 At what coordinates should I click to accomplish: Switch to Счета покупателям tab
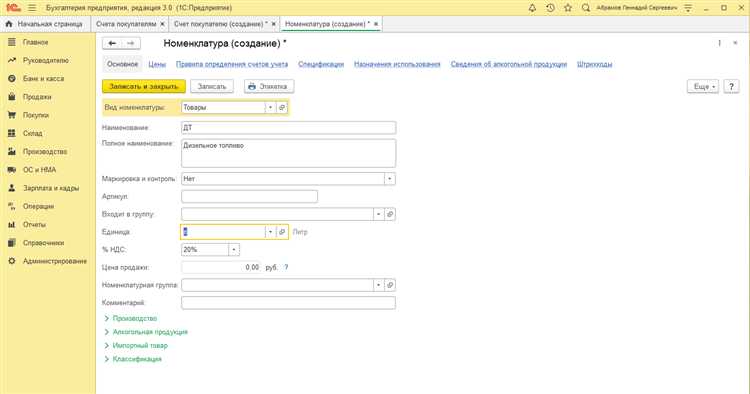pos(126,24)
